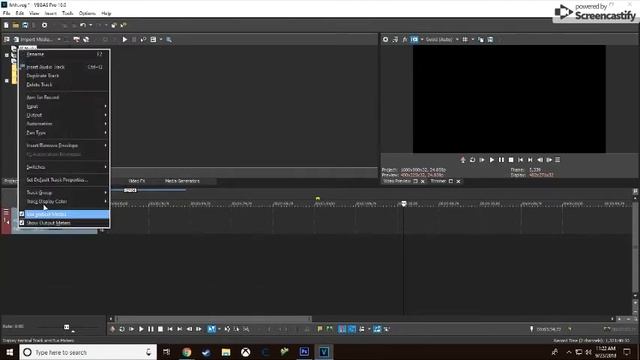Go to end button under video preview
This screenshot has height=360, width=640.
530,160
